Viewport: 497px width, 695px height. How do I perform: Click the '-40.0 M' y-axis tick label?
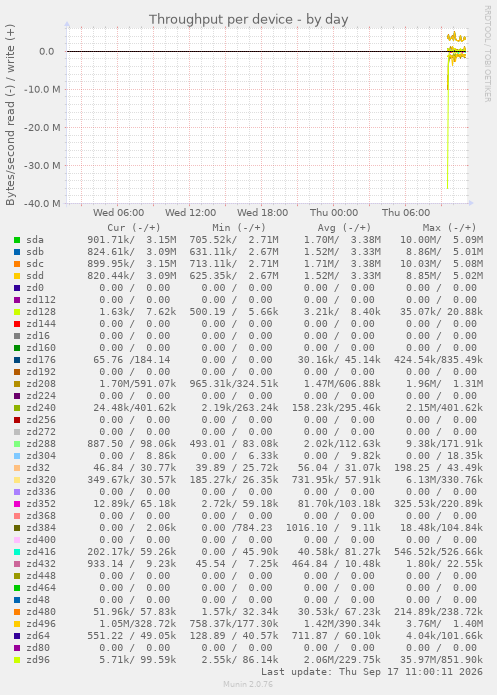[x=42, y=204]
